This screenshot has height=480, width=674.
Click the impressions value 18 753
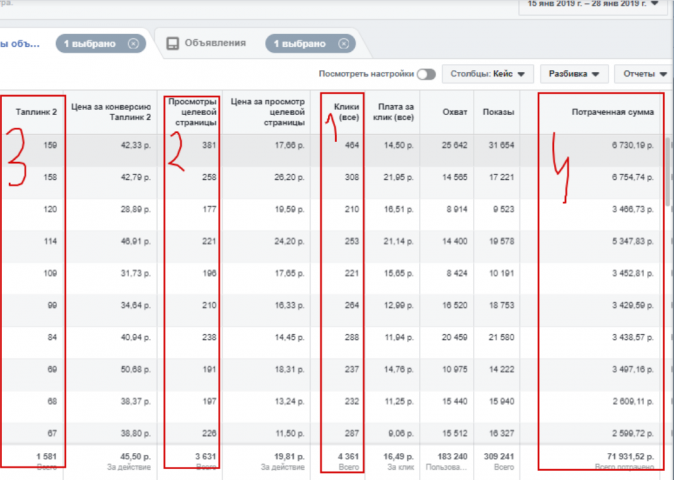point(501,306)
